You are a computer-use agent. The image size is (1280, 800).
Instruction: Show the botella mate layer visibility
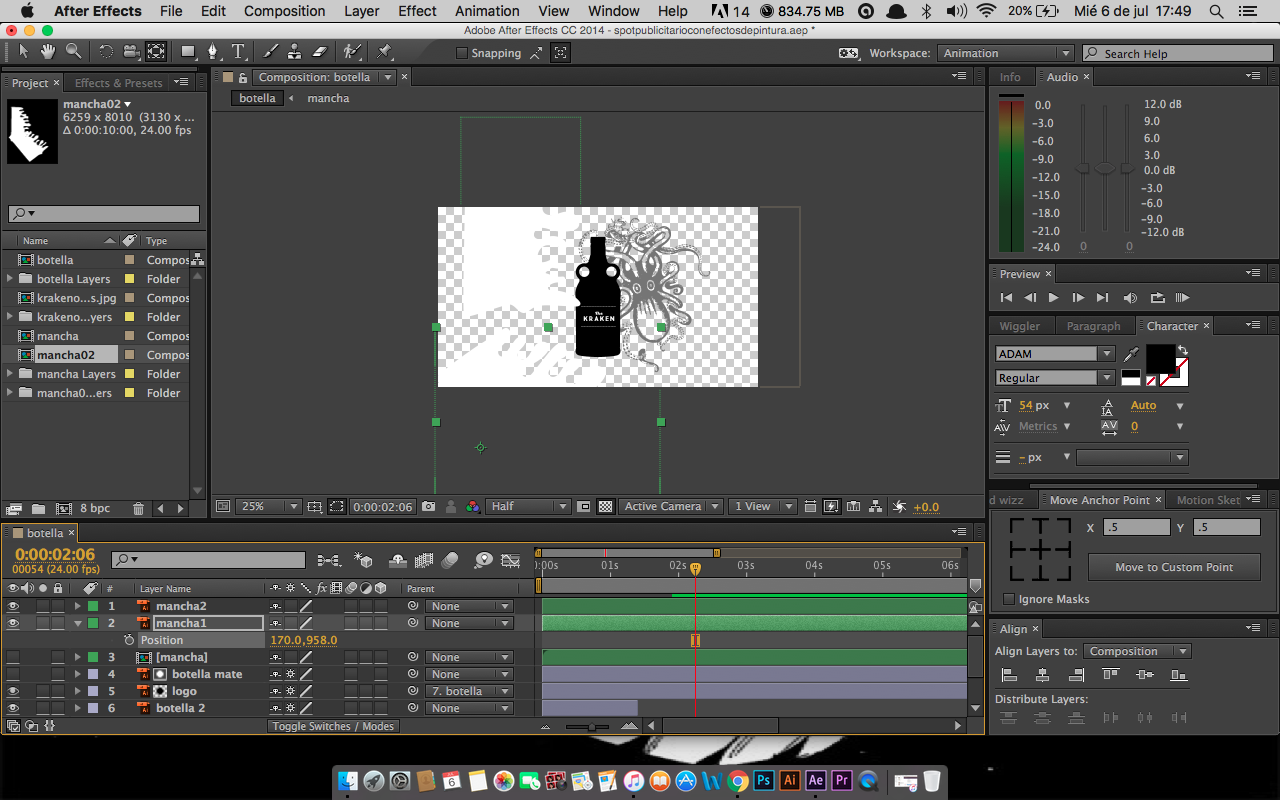tap(13, 674)
